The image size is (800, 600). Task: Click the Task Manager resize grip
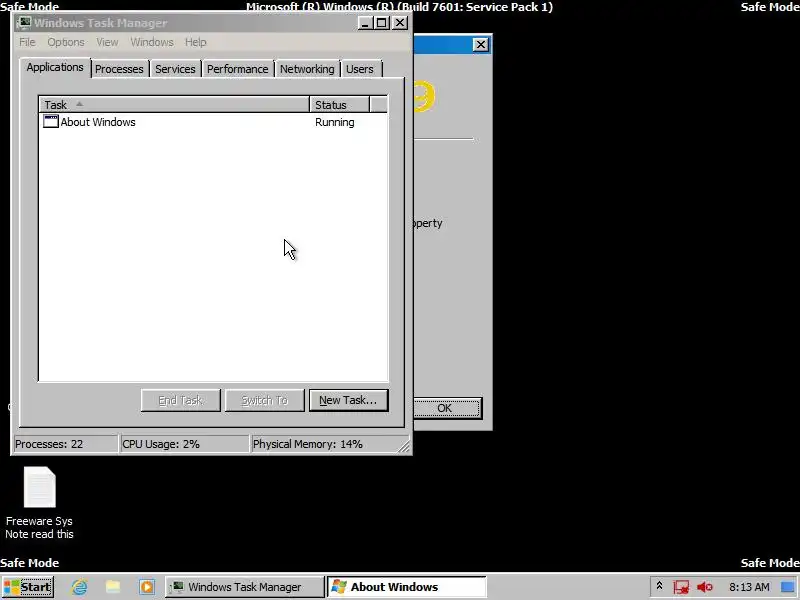click(404, 446)
